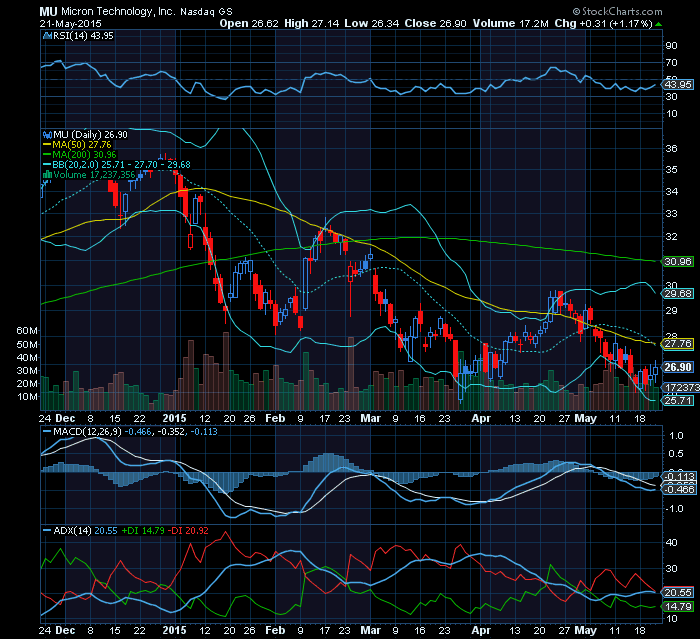Screen dimensions: 700x639
Task: Click the High 27.14 value
Action: click(312, 24)
